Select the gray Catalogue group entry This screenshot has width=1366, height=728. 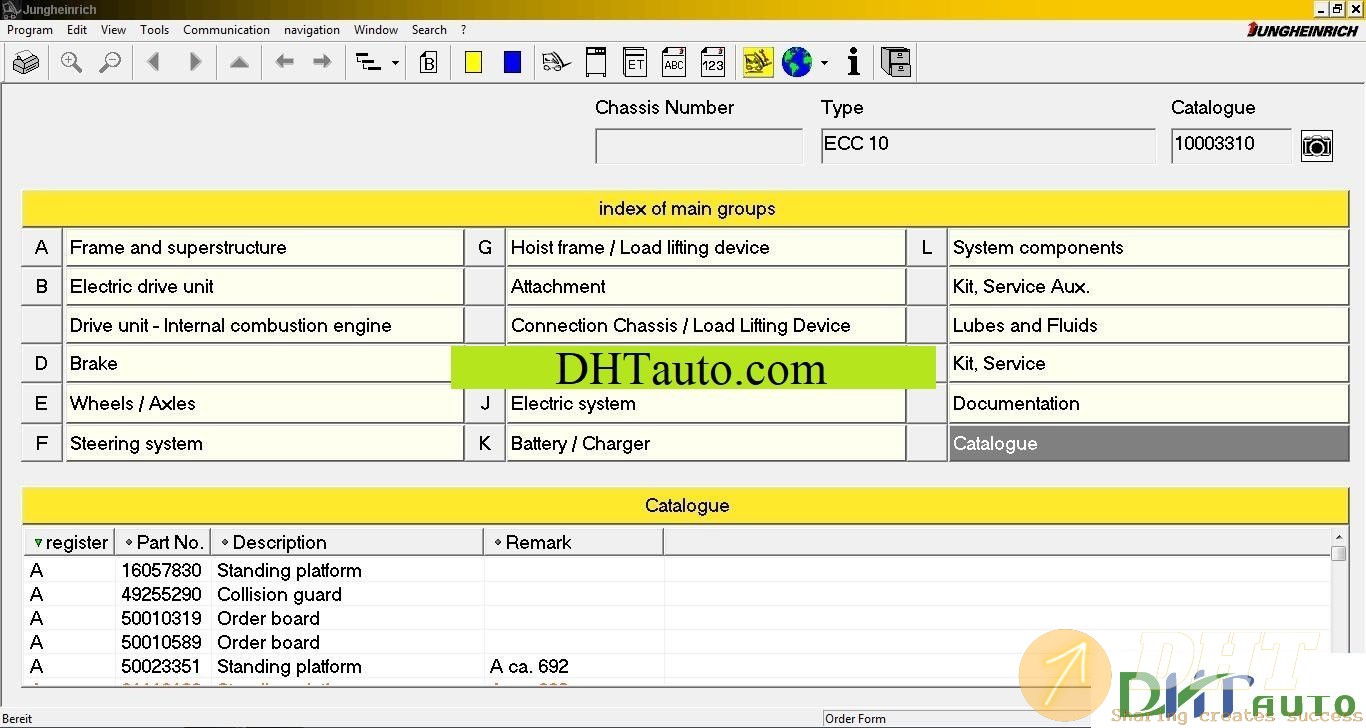click(x=1149, y=444)
